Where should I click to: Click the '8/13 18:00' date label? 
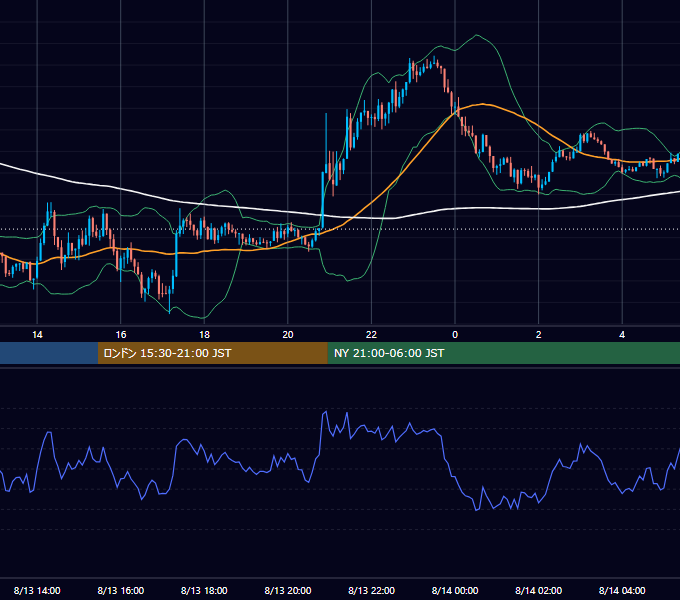pos(204,590)
